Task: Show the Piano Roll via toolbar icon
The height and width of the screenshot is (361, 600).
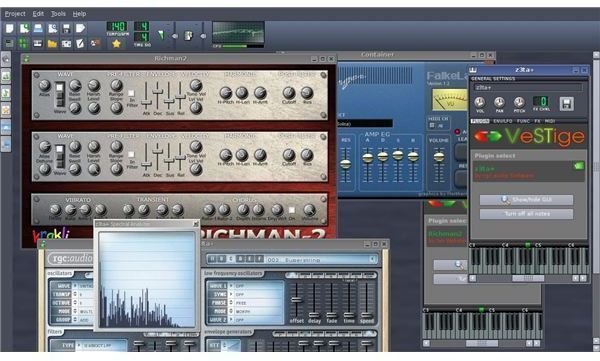Action: coord(38,43)
